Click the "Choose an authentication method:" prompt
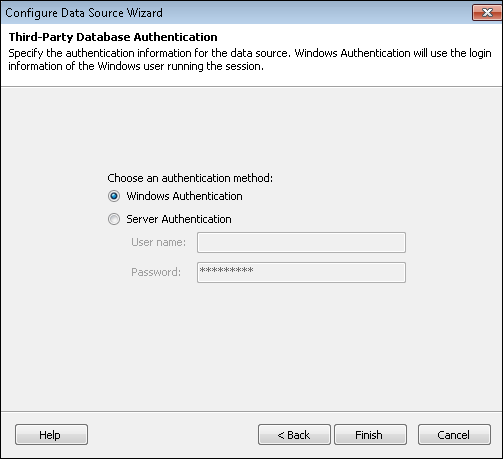This screenshot has height=459, width=503. 190,178
